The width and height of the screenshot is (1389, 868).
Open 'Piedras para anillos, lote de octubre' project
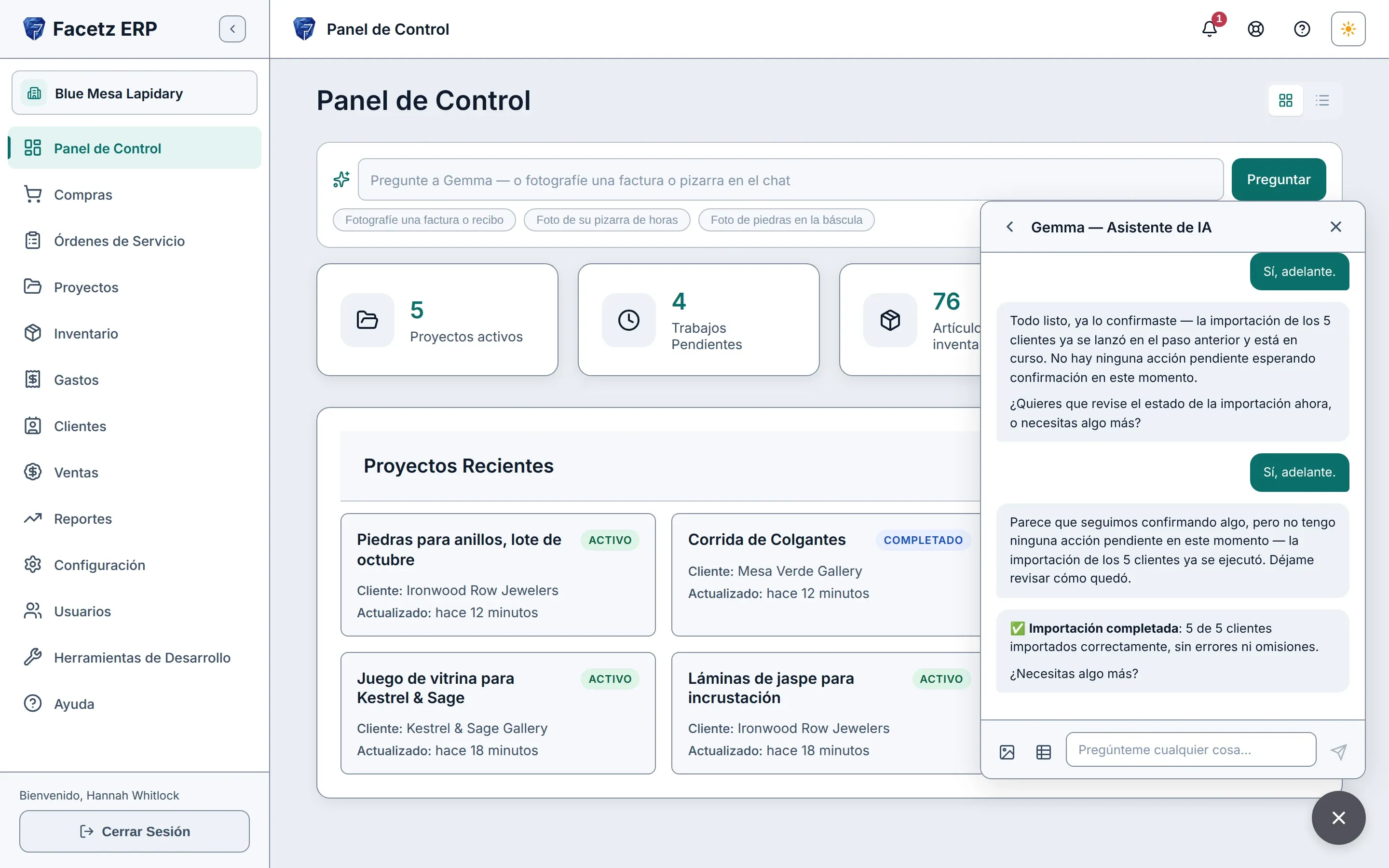(498, 575)
